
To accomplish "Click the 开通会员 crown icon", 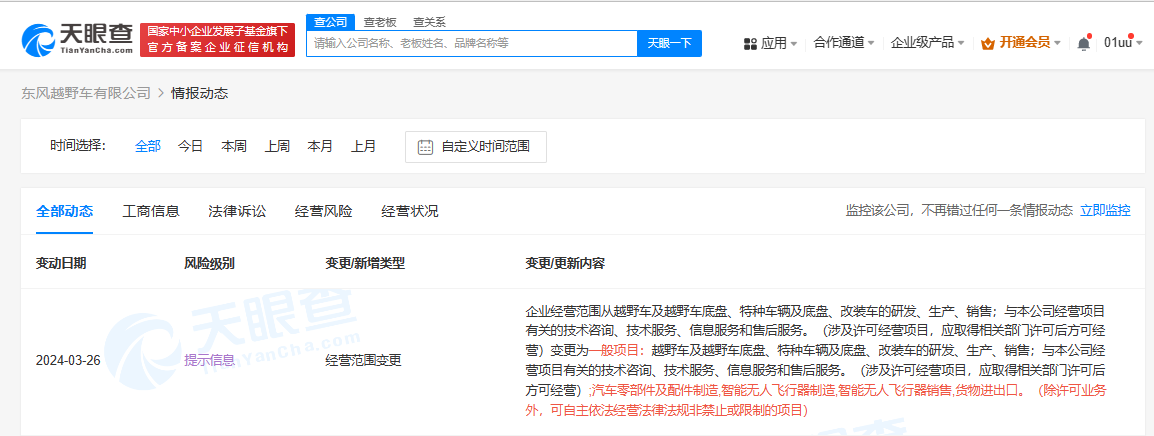I will pos(988,43).
